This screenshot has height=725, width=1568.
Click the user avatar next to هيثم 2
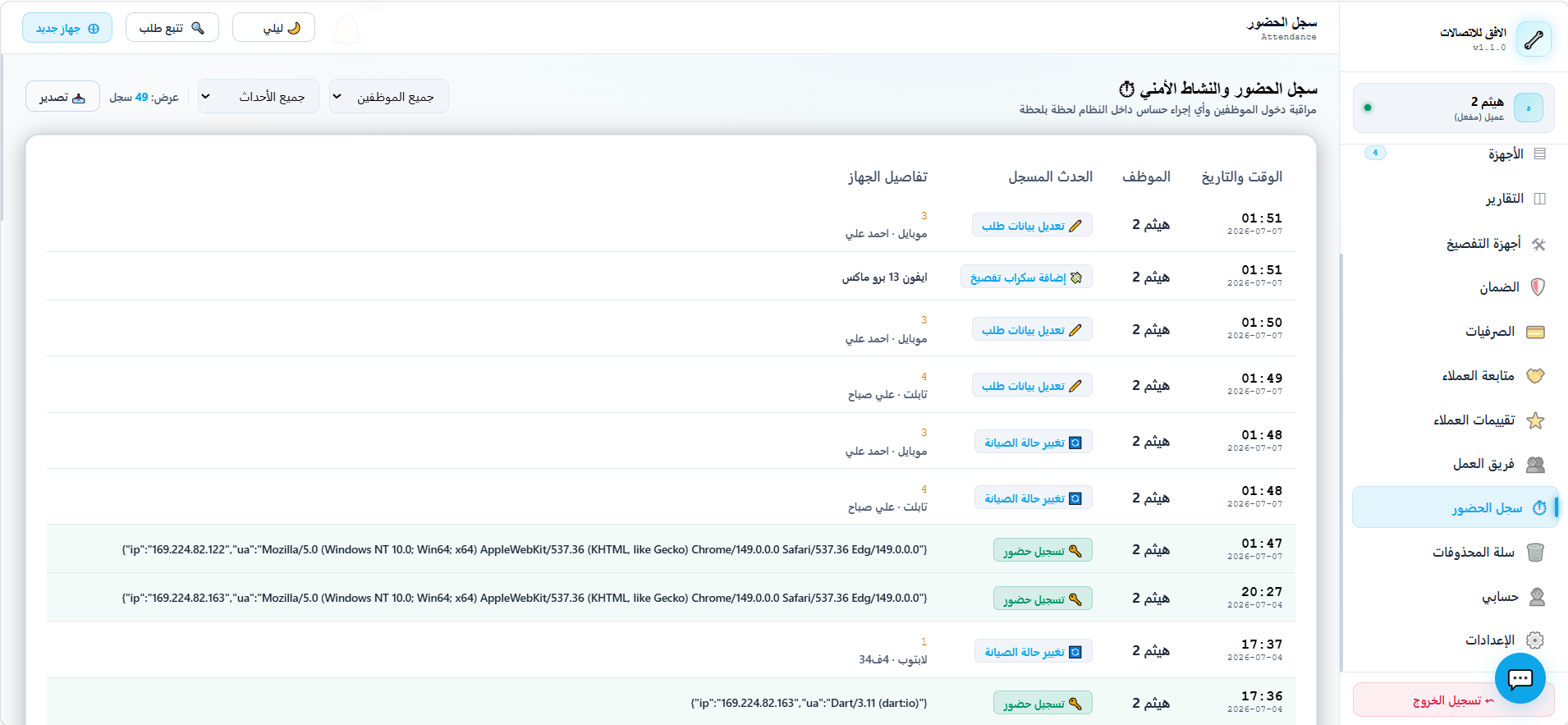[x=1528, y=108]
